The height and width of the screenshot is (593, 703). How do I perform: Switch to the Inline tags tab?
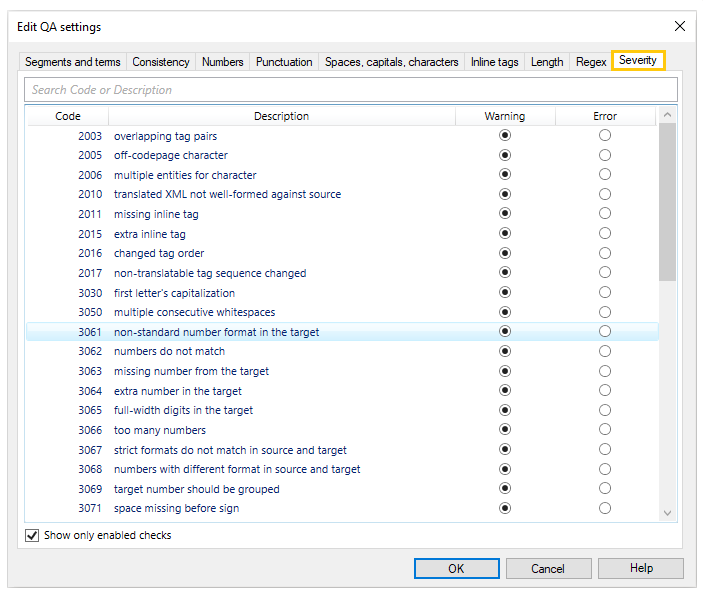494,62
